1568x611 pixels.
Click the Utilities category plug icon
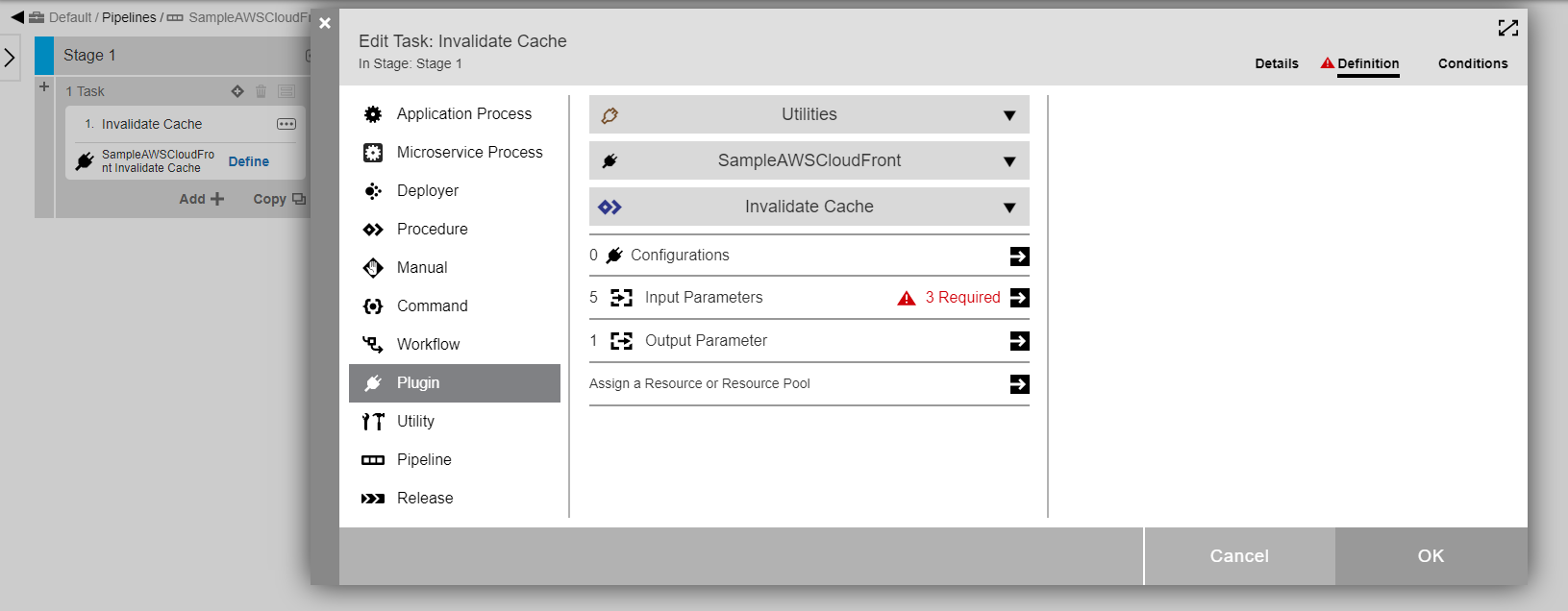tap(610, 115)
